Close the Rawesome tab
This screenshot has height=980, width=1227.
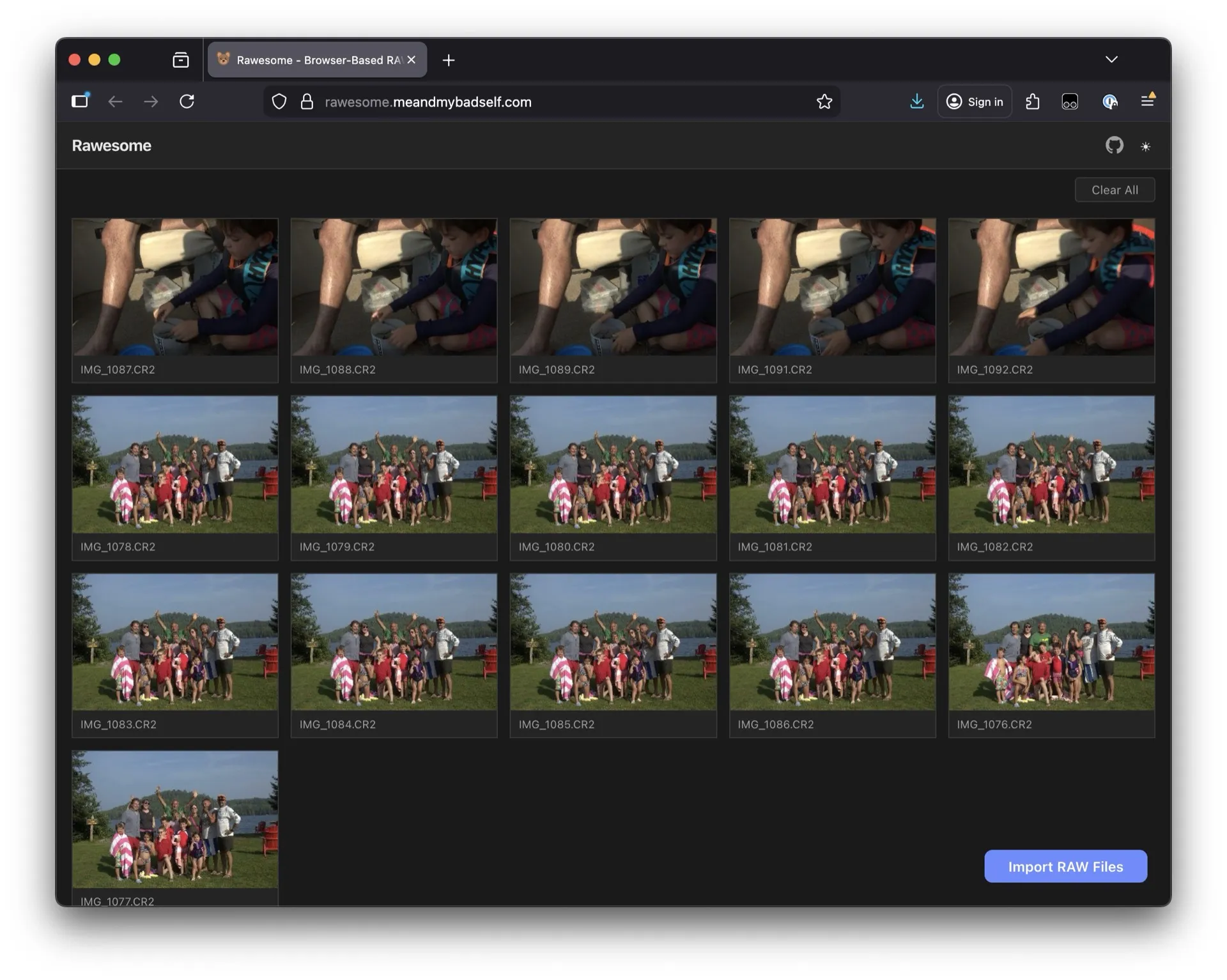coord(412,59)
